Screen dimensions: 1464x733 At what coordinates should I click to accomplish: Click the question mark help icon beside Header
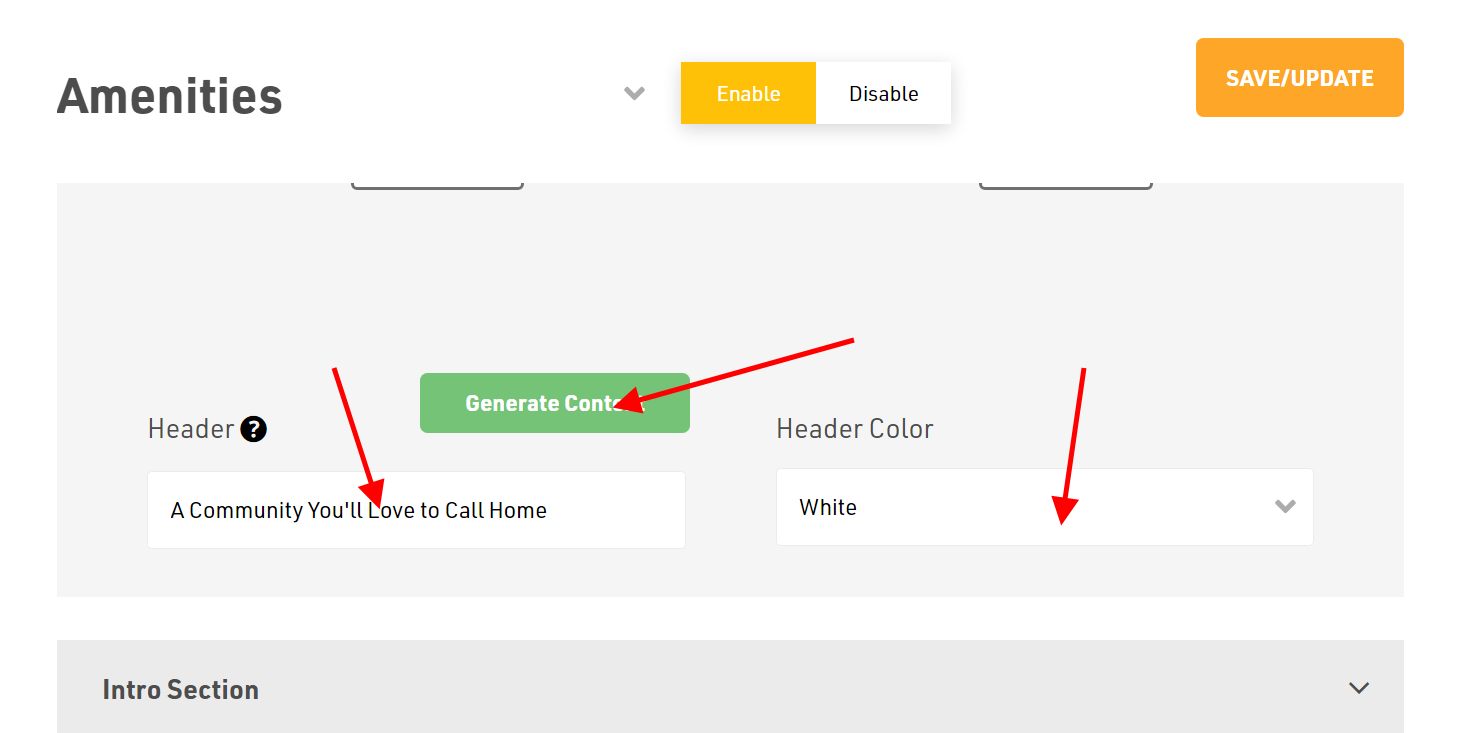pyautogui.click(x=254, y=430)
